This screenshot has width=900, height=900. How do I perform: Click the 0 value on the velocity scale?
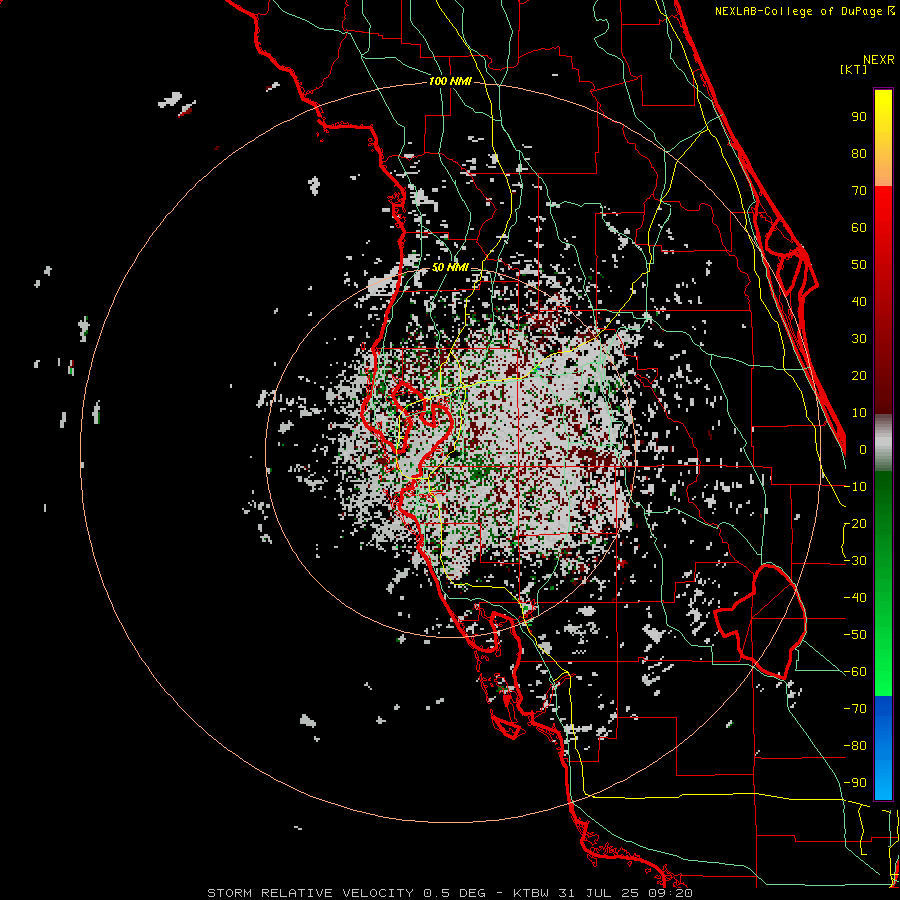click(x=863, y=450)
